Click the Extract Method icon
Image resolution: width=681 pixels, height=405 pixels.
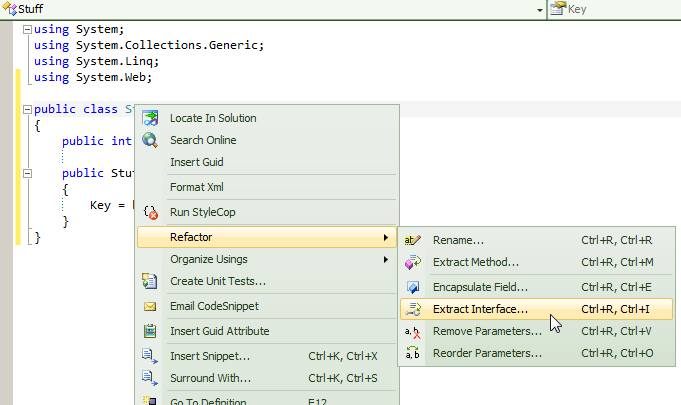(x=413, y=262)
